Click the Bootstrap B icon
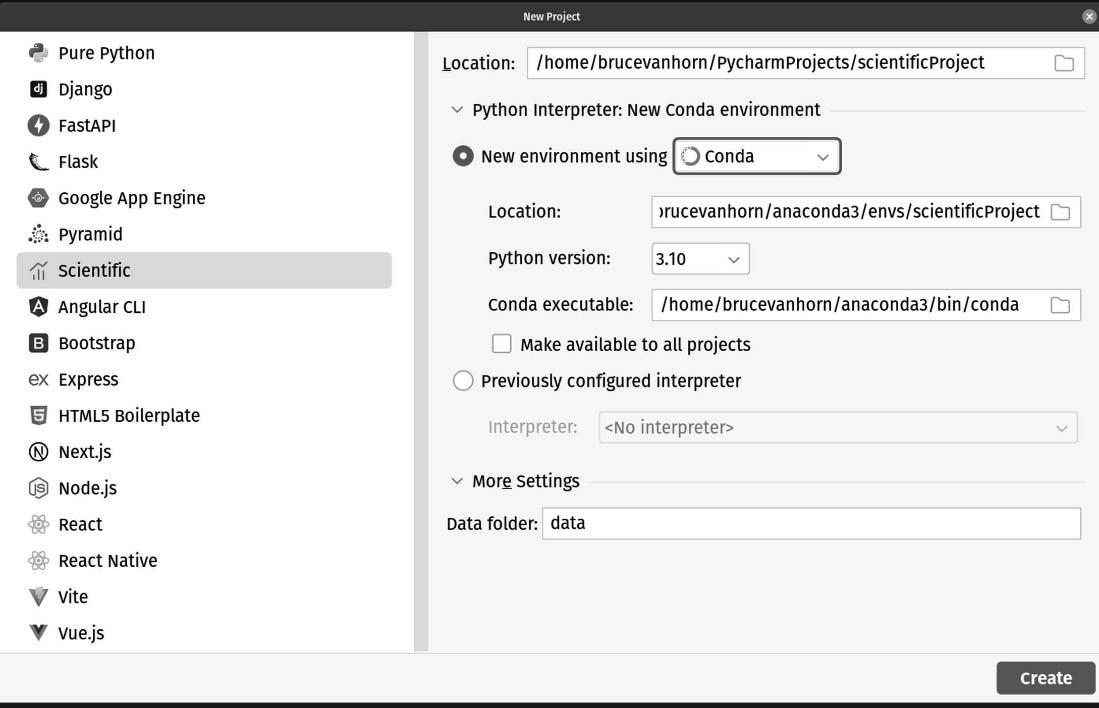The width and height of the screenshot is (1099, 708). 39,343
